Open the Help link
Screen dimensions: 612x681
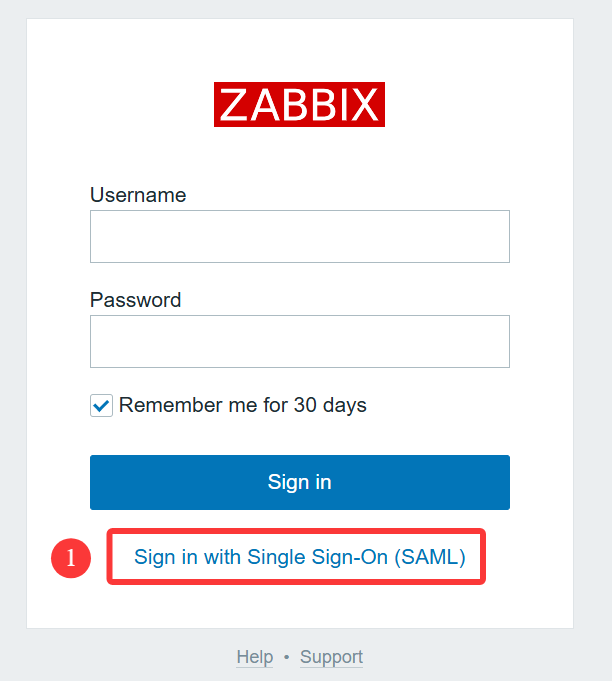click(x=254, y=657)
